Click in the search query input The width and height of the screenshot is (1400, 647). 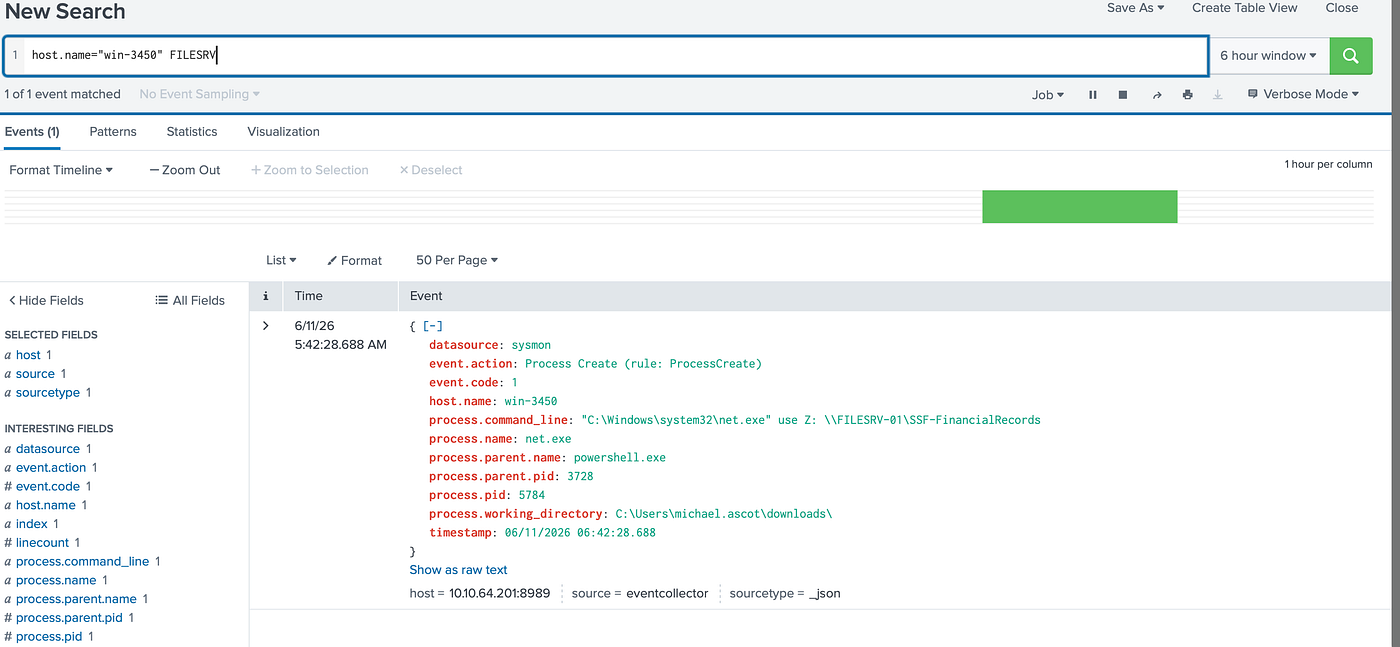(x=605, y=56)
